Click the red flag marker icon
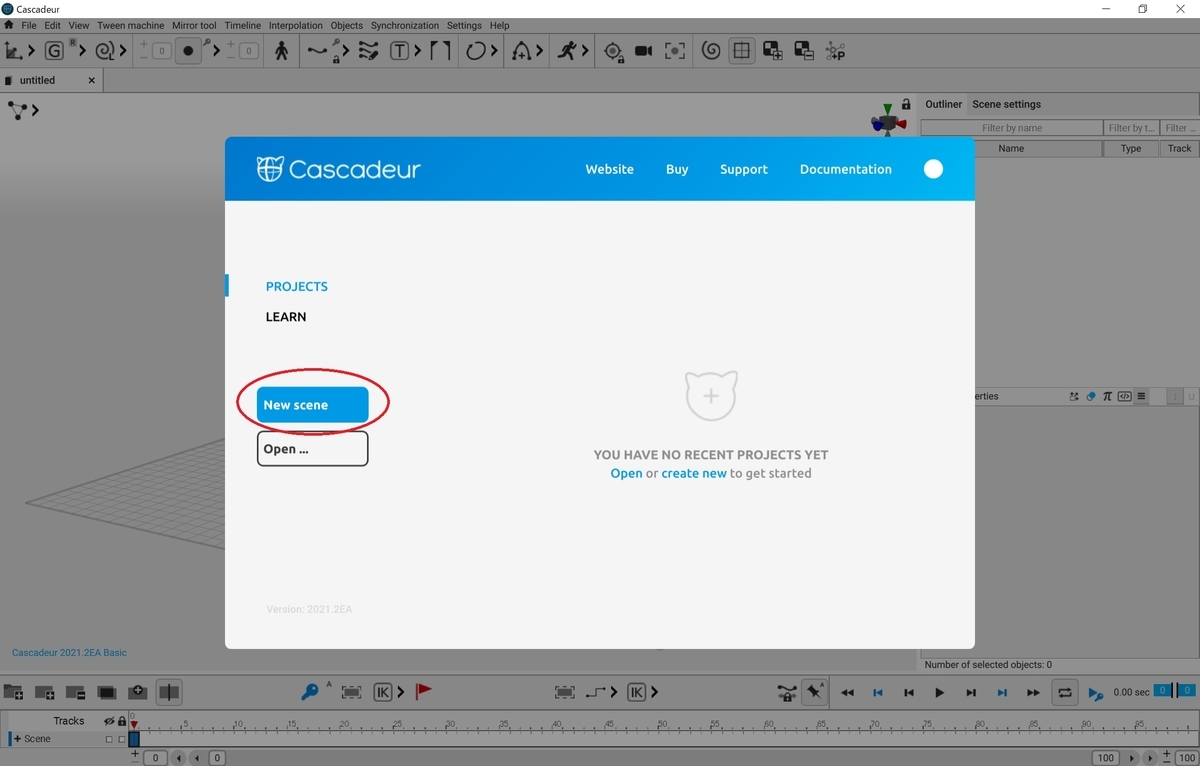The image size is (1200, 766). pyautogui.click(x=423, y=691)
